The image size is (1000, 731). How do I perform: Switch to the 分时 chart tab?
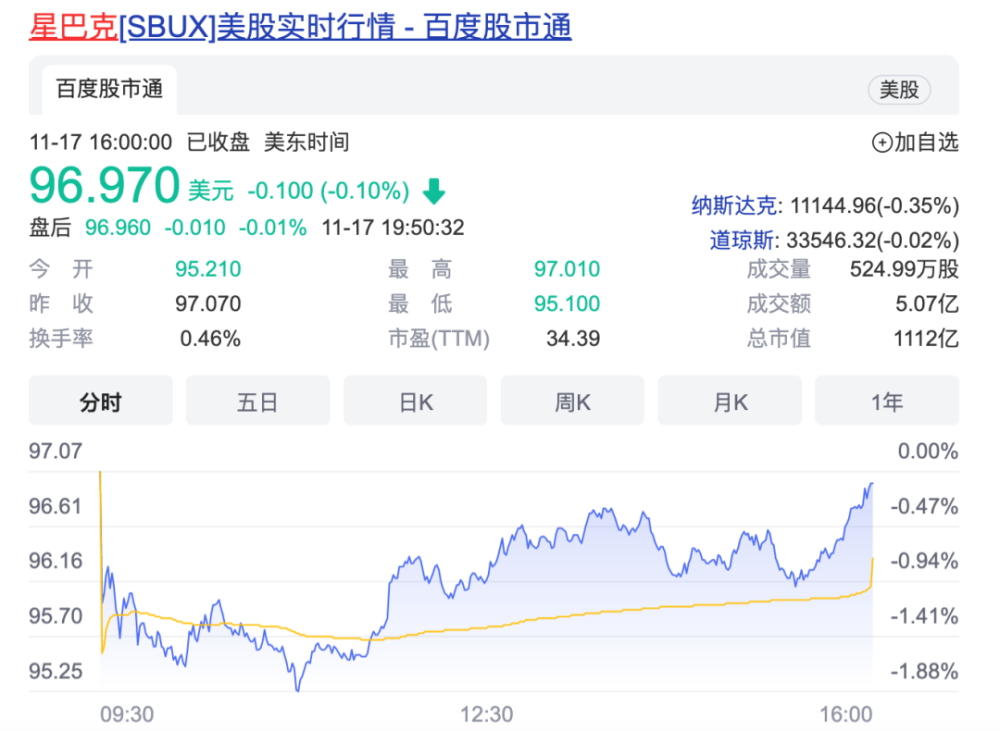pos(101,402)
